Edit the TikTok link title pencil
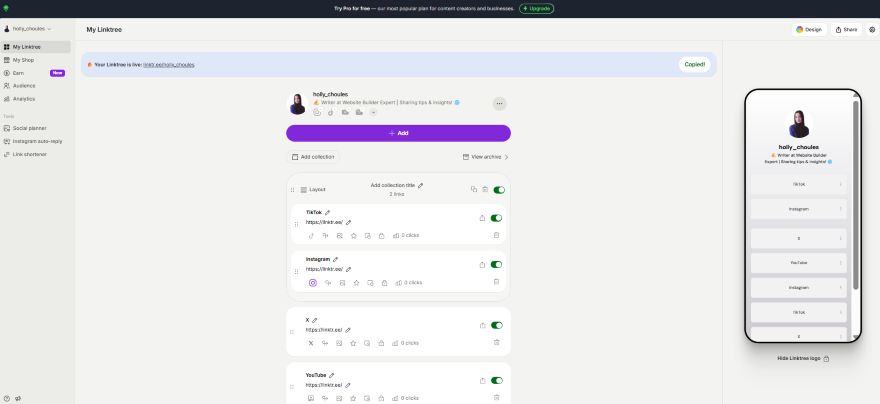880x404 pixels. pos(328,213)
